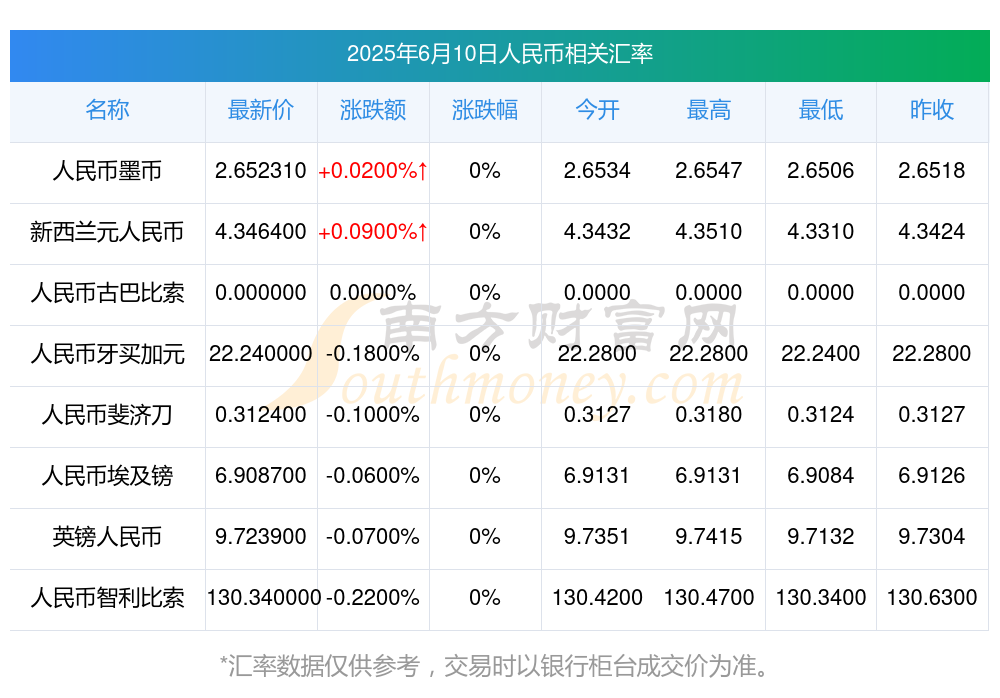Click the -0.2200% change value
This screenshot has height=698, width=1000.
373,597
